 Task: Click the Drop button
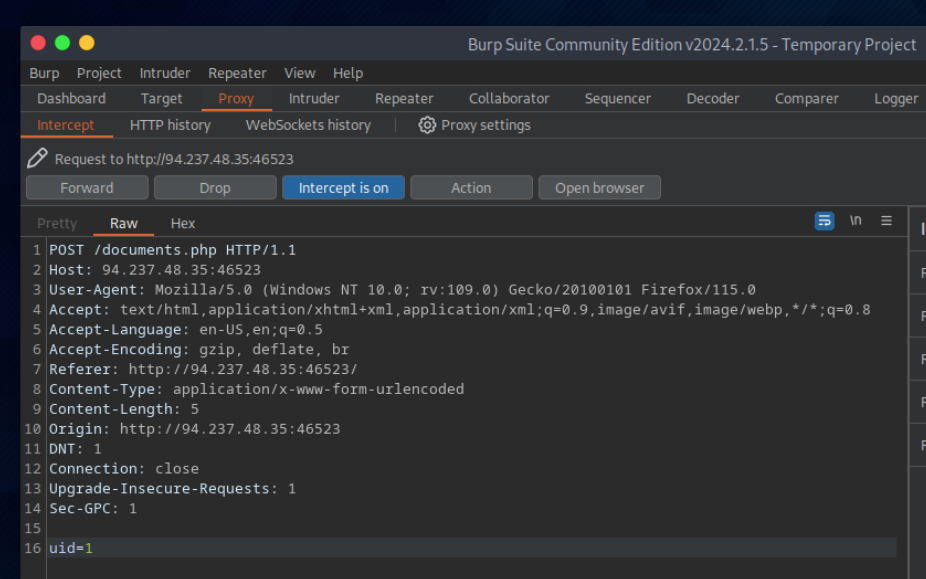pyautogui.click(x=215, y=188)
